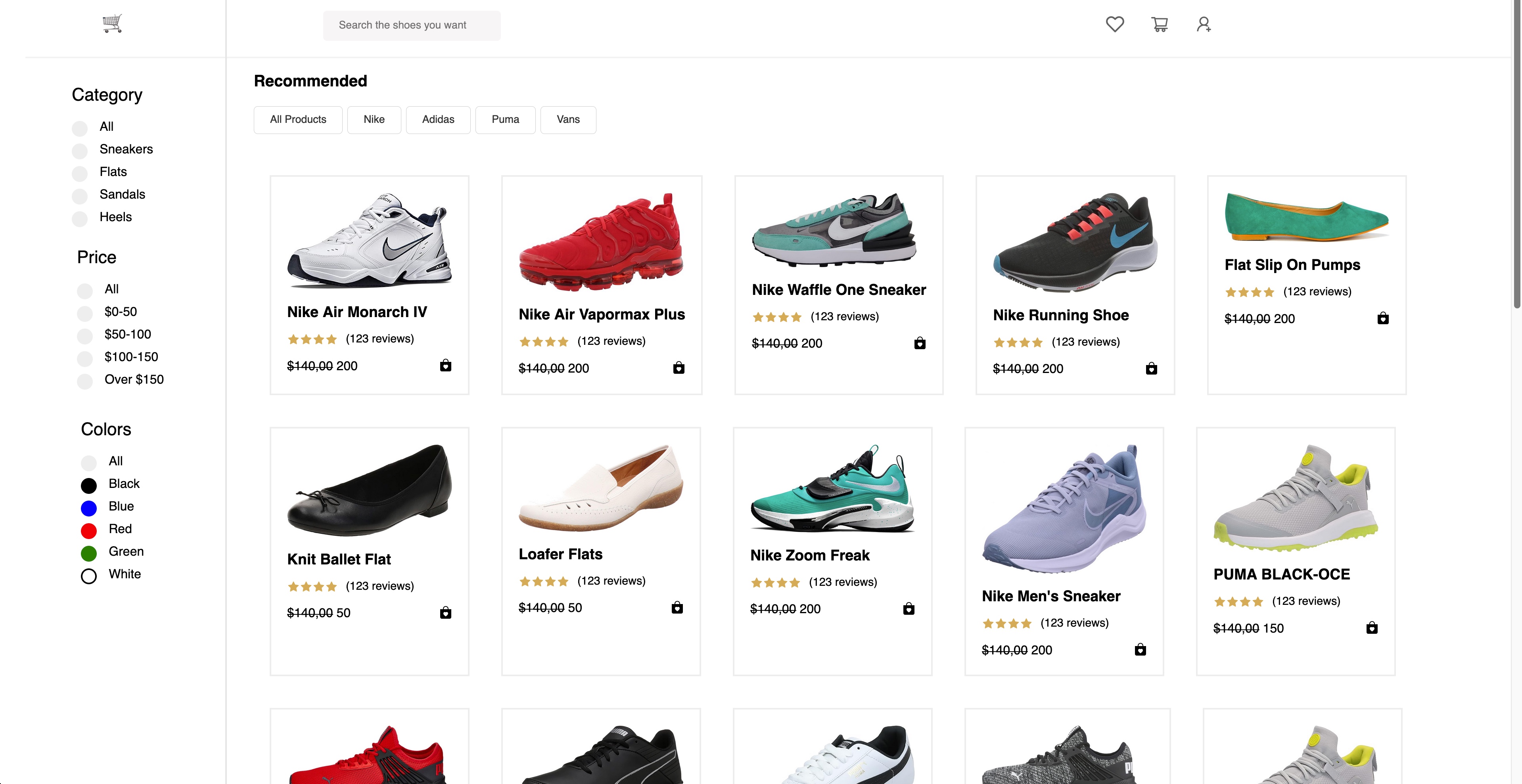Screen dimensions: 1522x784
Task: Select the Black color filter
Action: 88,484
